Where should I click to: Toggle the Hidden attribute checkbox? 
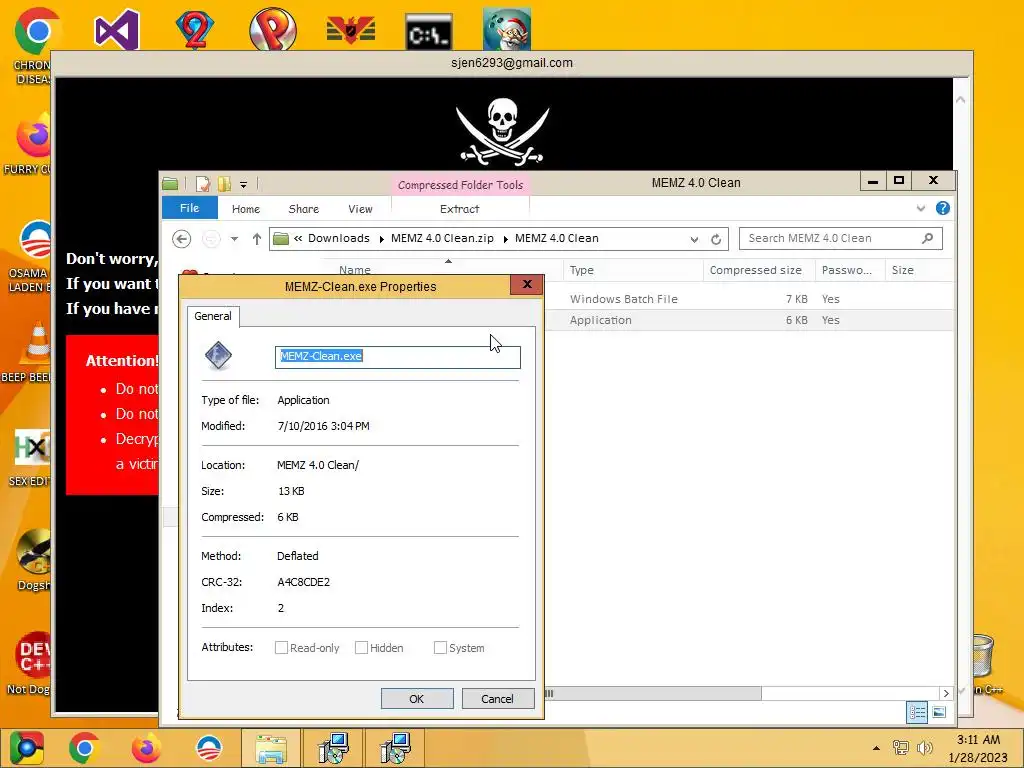(x=361, y=647)
